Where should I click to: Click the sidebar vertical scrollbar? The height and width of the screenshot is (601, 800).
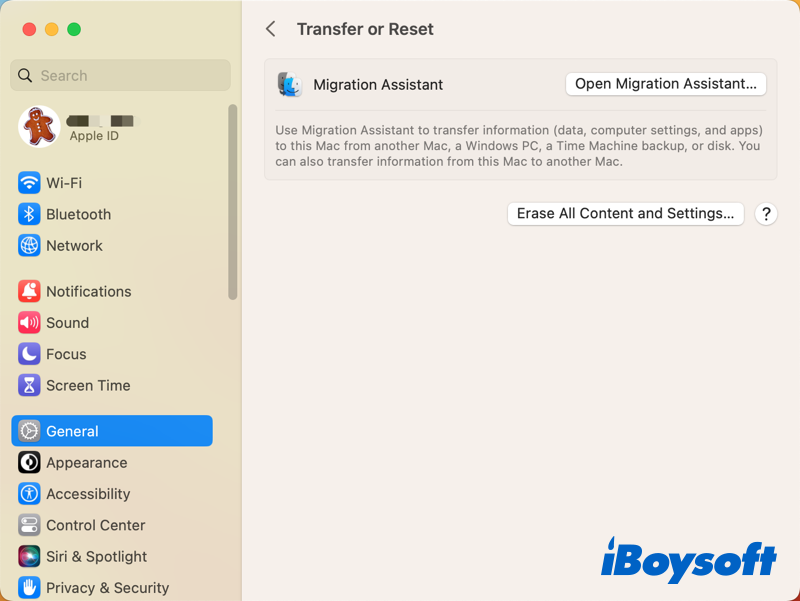(x=233, y=202)
